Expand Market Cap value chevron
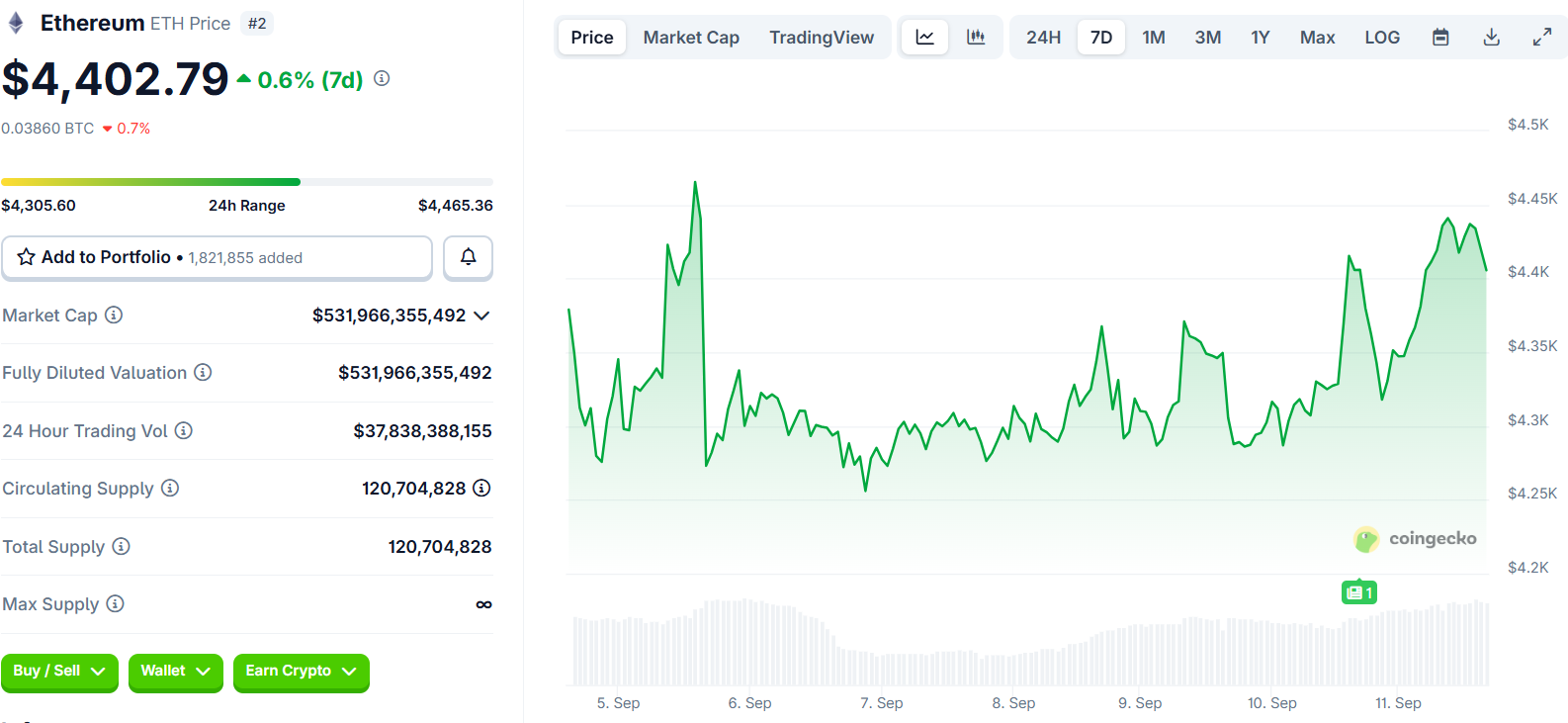 pos(481,316)
